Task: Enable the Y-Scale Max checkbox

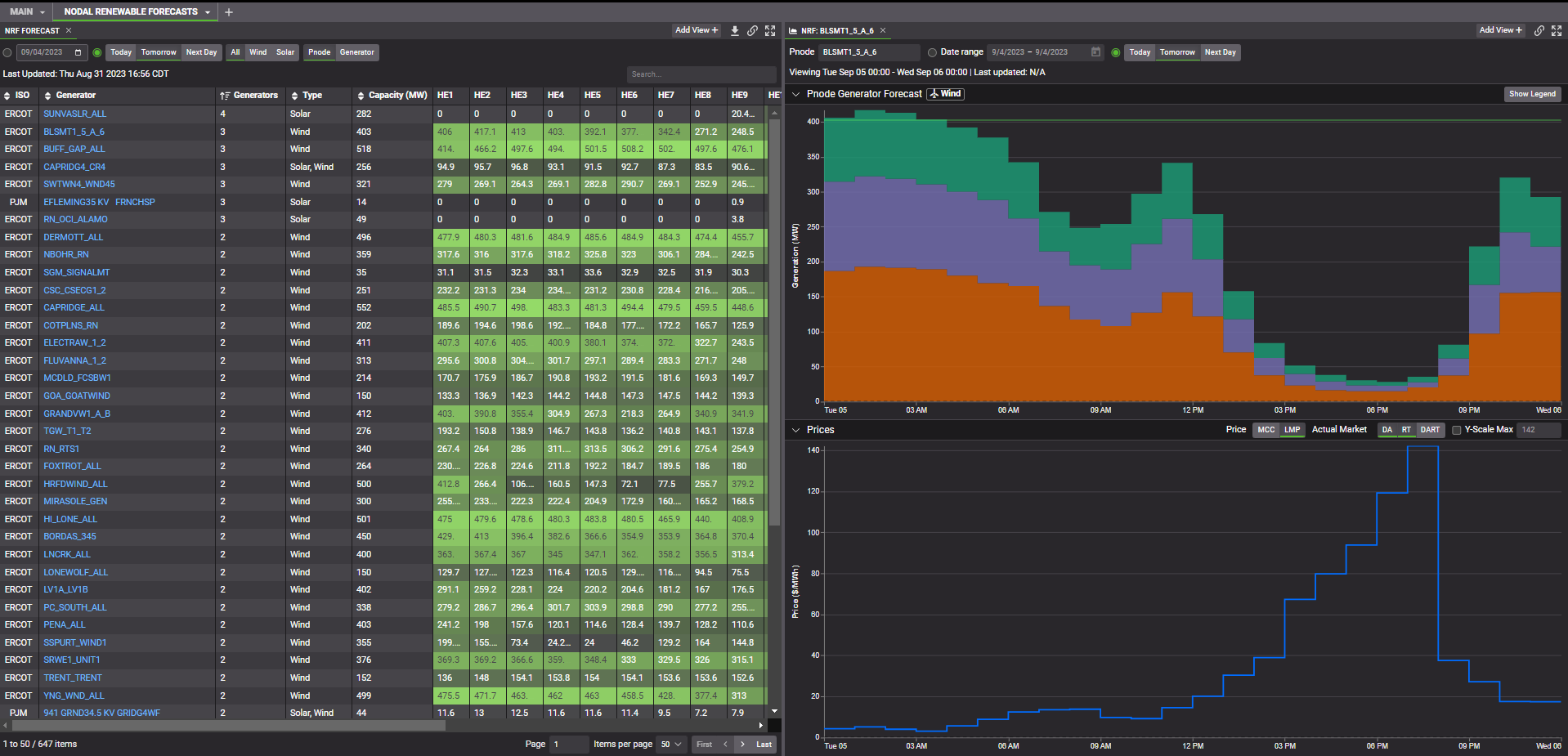Action: (x=1456, y=430)
